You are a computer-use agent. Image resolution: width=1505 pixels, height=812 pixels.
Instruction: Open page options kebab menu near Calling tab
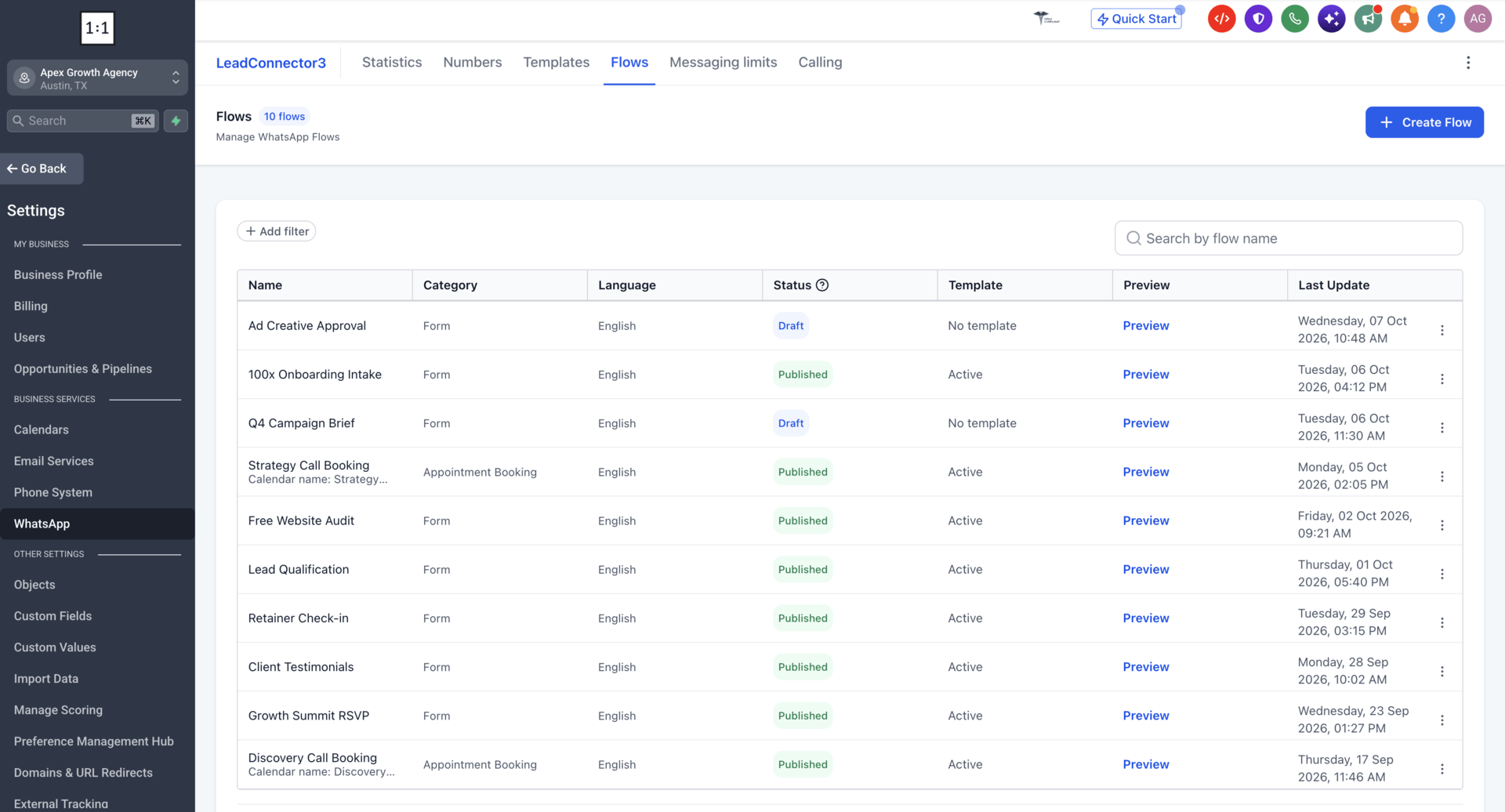[x=1468, y=63]
